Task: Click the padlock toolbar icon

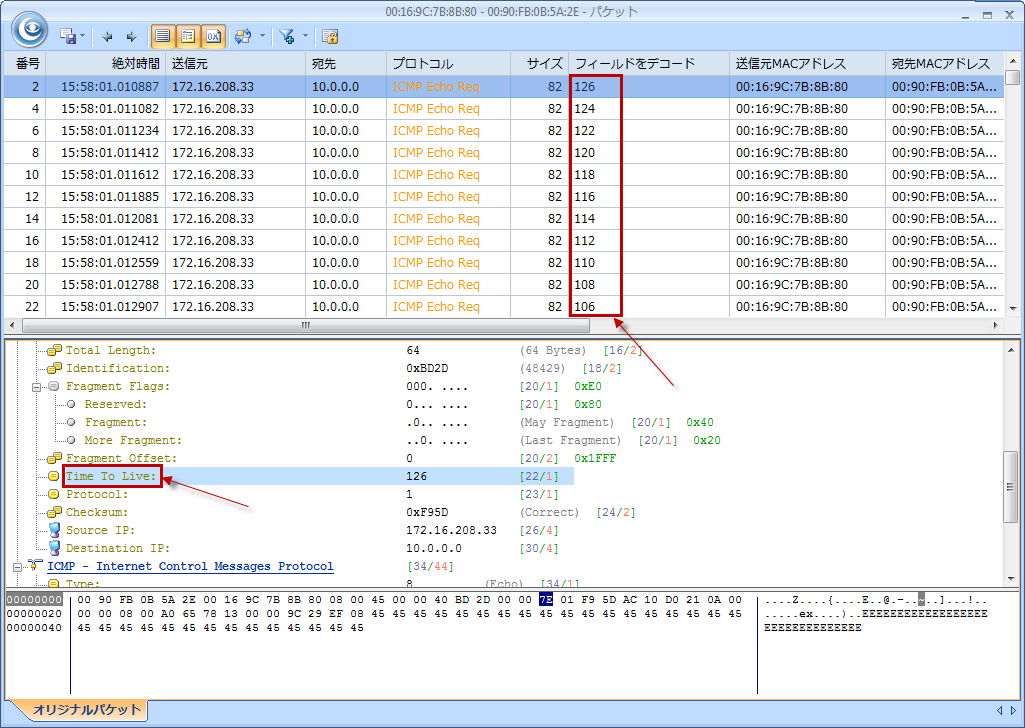Action: (330, 36)
